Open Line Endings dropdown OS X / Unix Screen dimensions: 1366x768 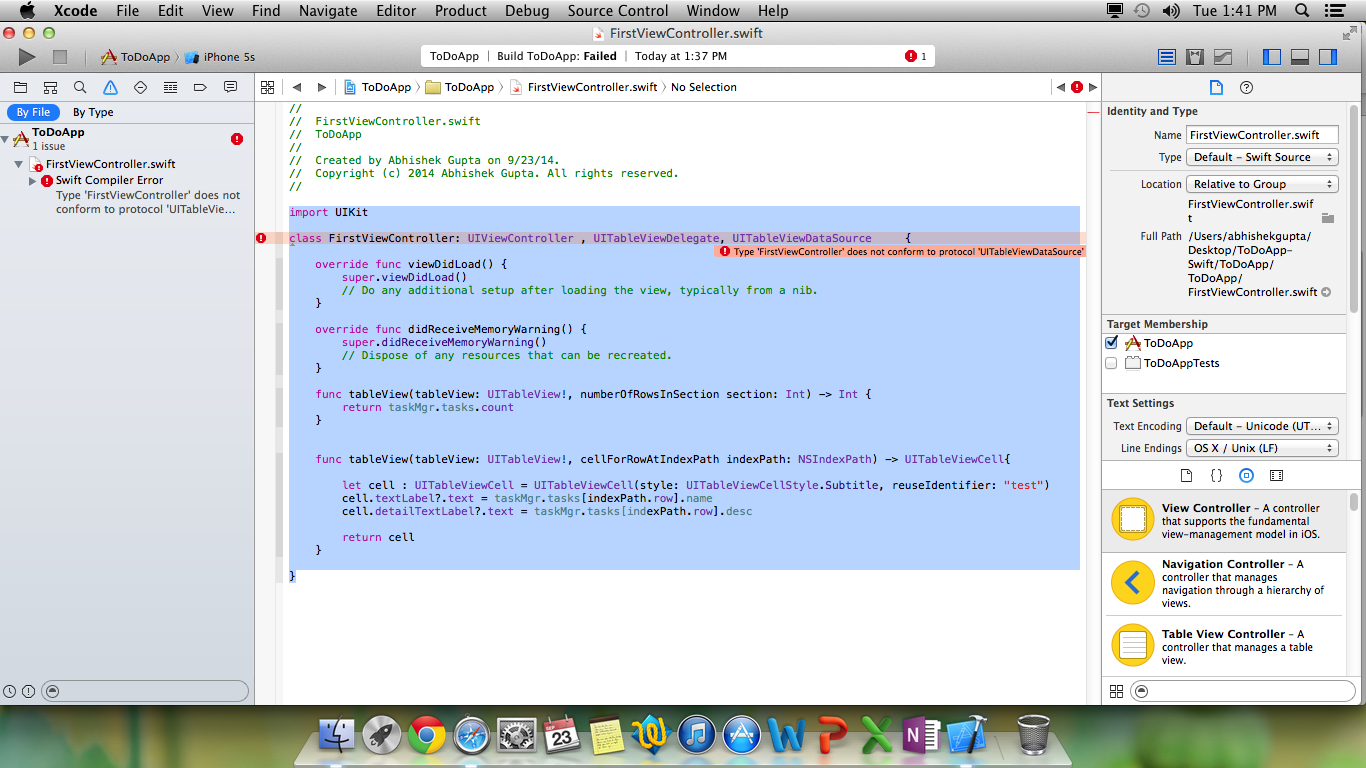click(x=1262, y=448)
